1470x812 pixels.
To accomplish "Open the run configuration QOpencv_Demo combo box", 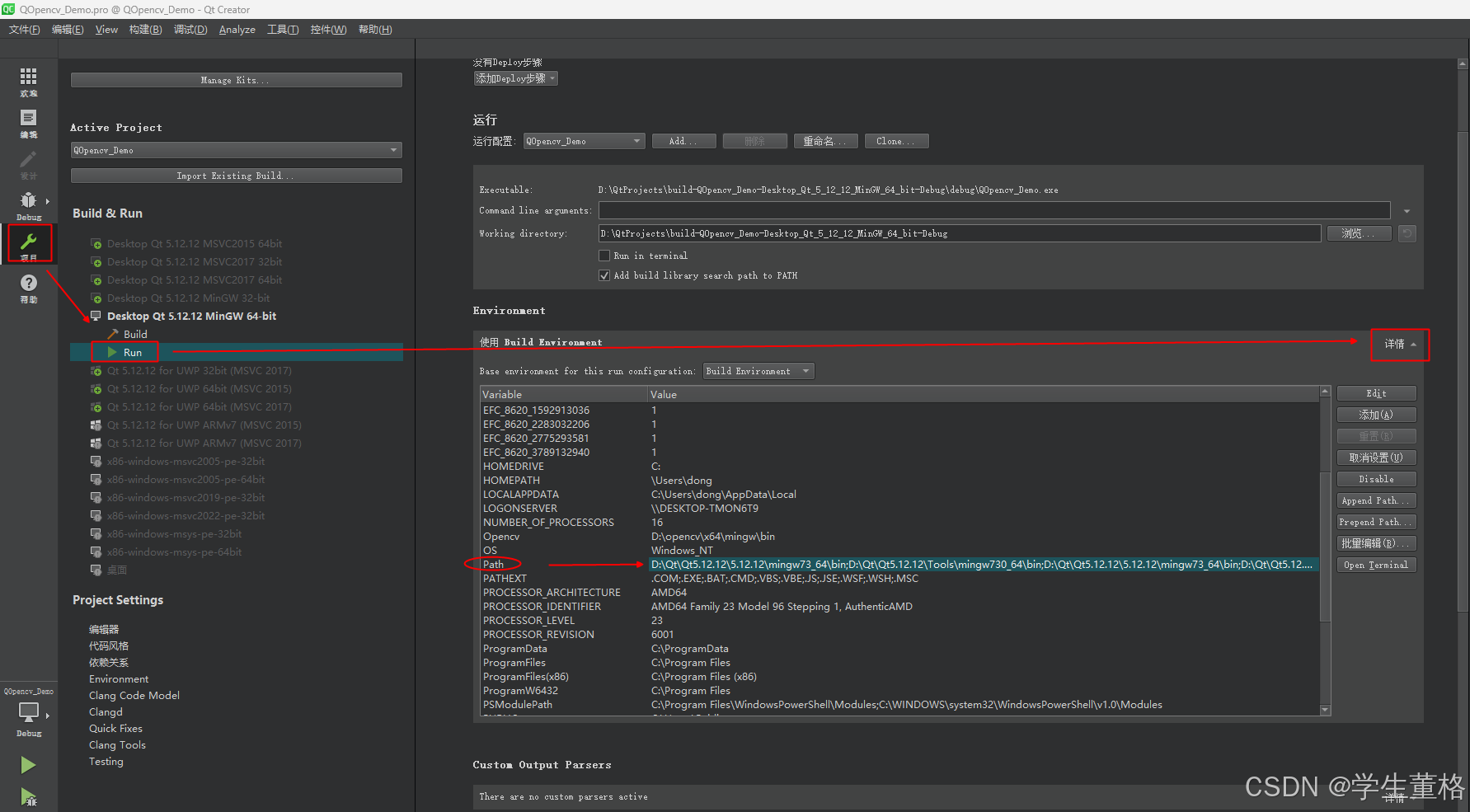I will [x=585, y=141].
